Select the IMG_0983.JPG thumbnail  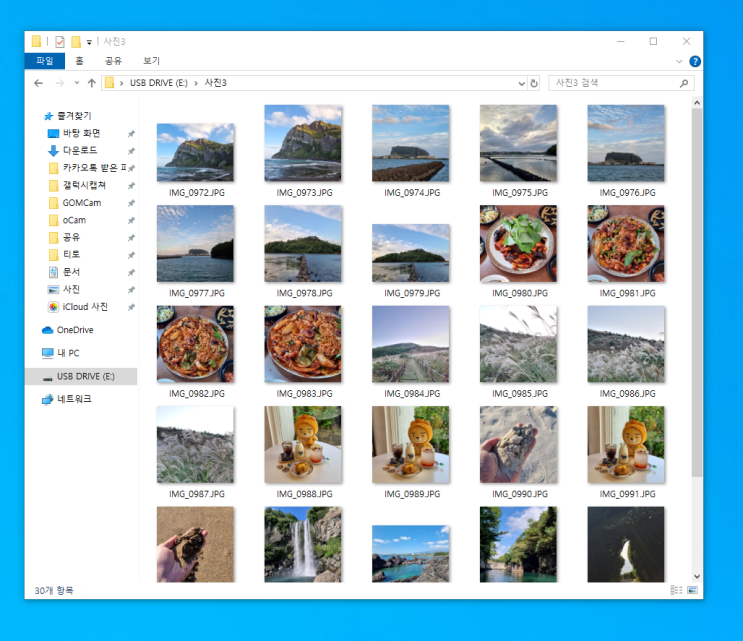[303, 344]
